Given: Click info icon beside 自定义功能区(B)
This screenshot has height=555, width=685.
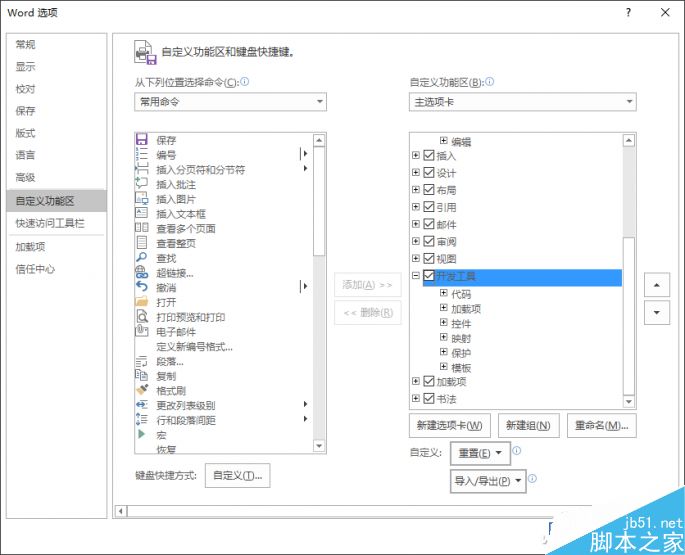Looking at the screenshot, I should coord(490,82).
